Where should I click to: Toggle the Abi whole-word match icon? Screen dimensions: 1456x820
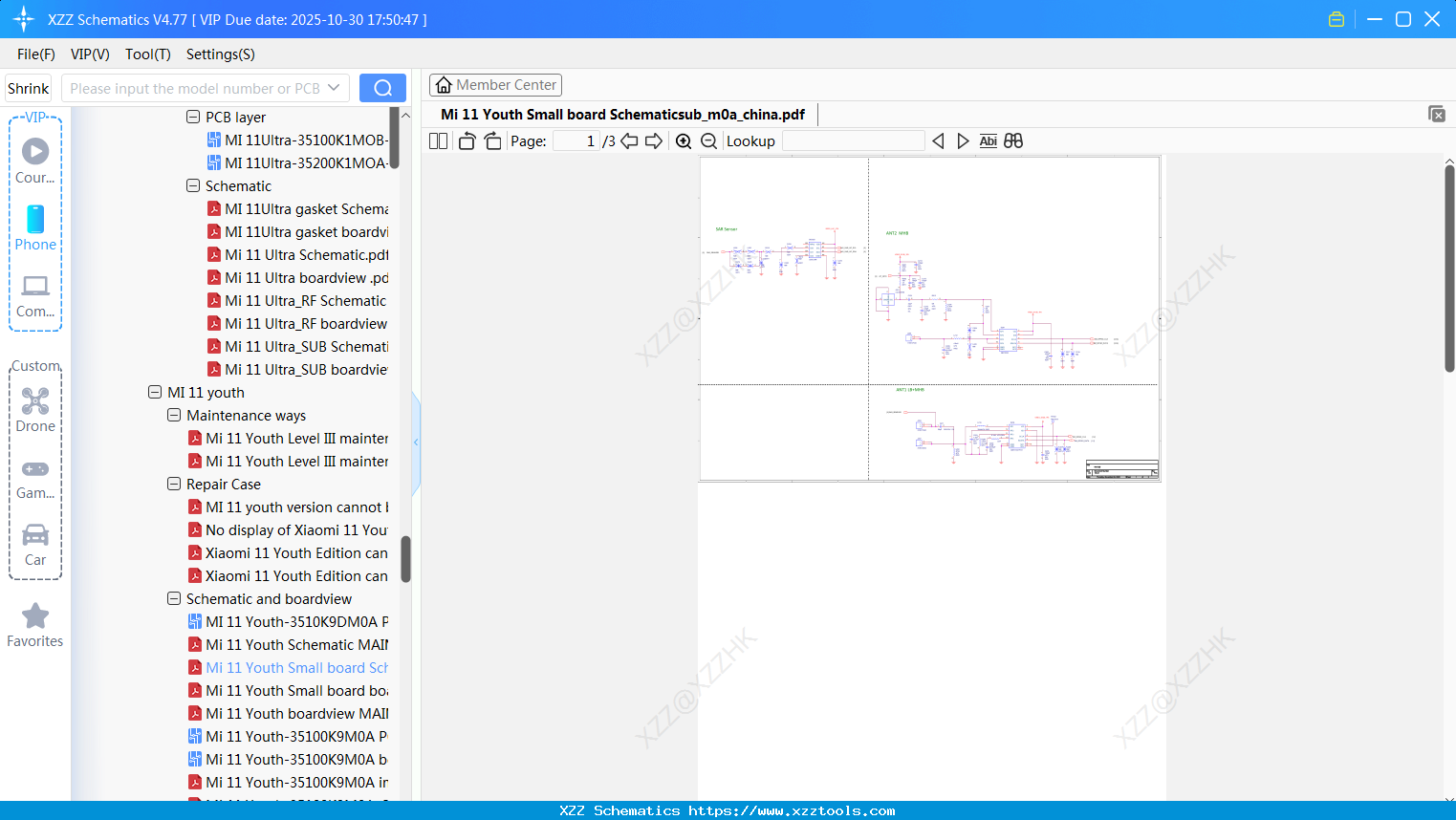(x=989, y=141)
